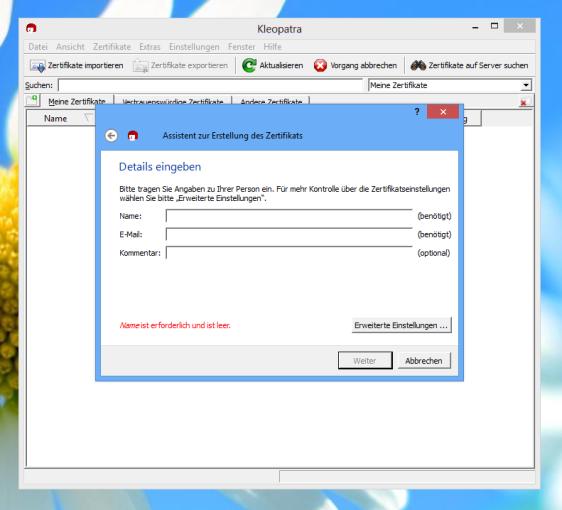Click the red close-tab icon on the tab bar

523,103
